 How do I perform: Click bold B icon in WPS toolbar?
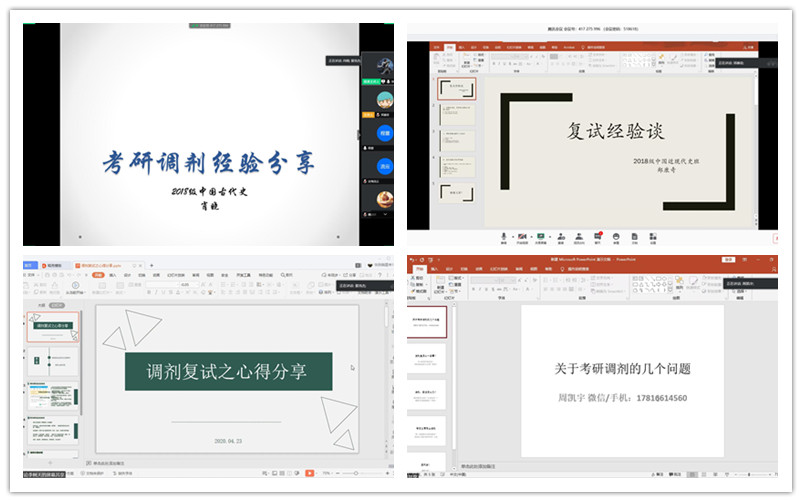(x=150, y=294)
